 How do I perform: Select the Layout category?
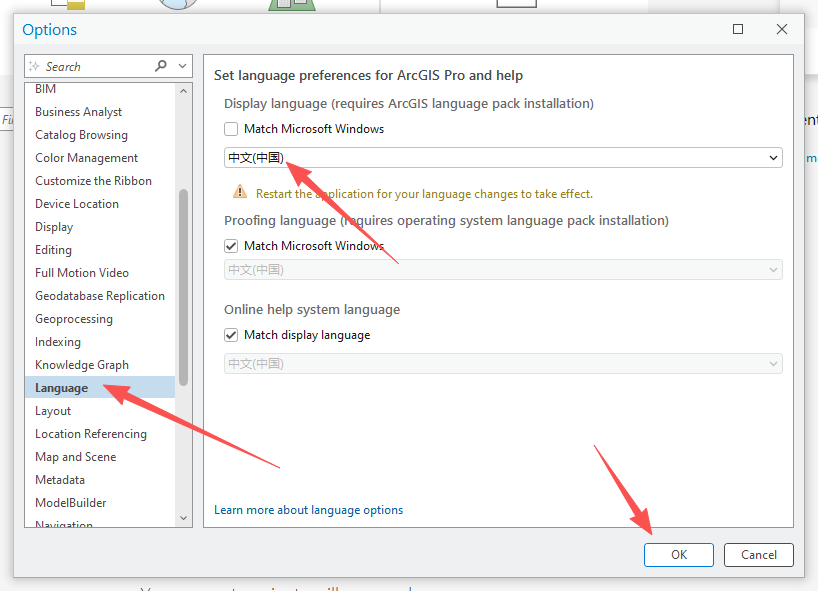click(x=53, y=411)
